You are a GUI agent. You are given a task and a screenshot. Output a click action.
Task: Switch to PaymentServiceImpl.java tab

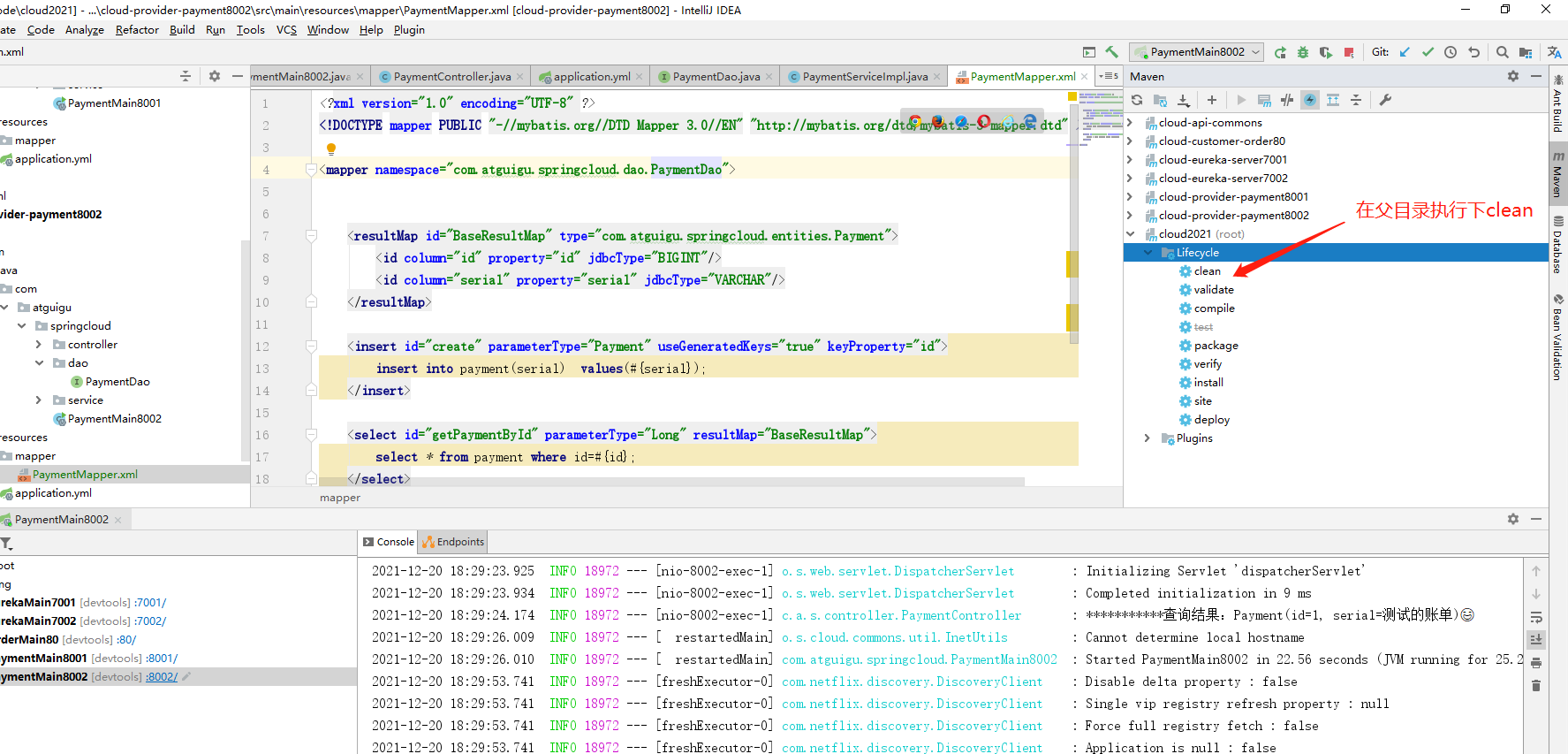point(865,76)
